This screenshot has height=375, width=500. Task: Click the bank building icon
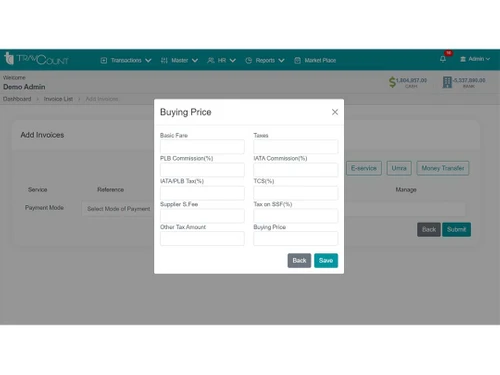click(447, 82)
